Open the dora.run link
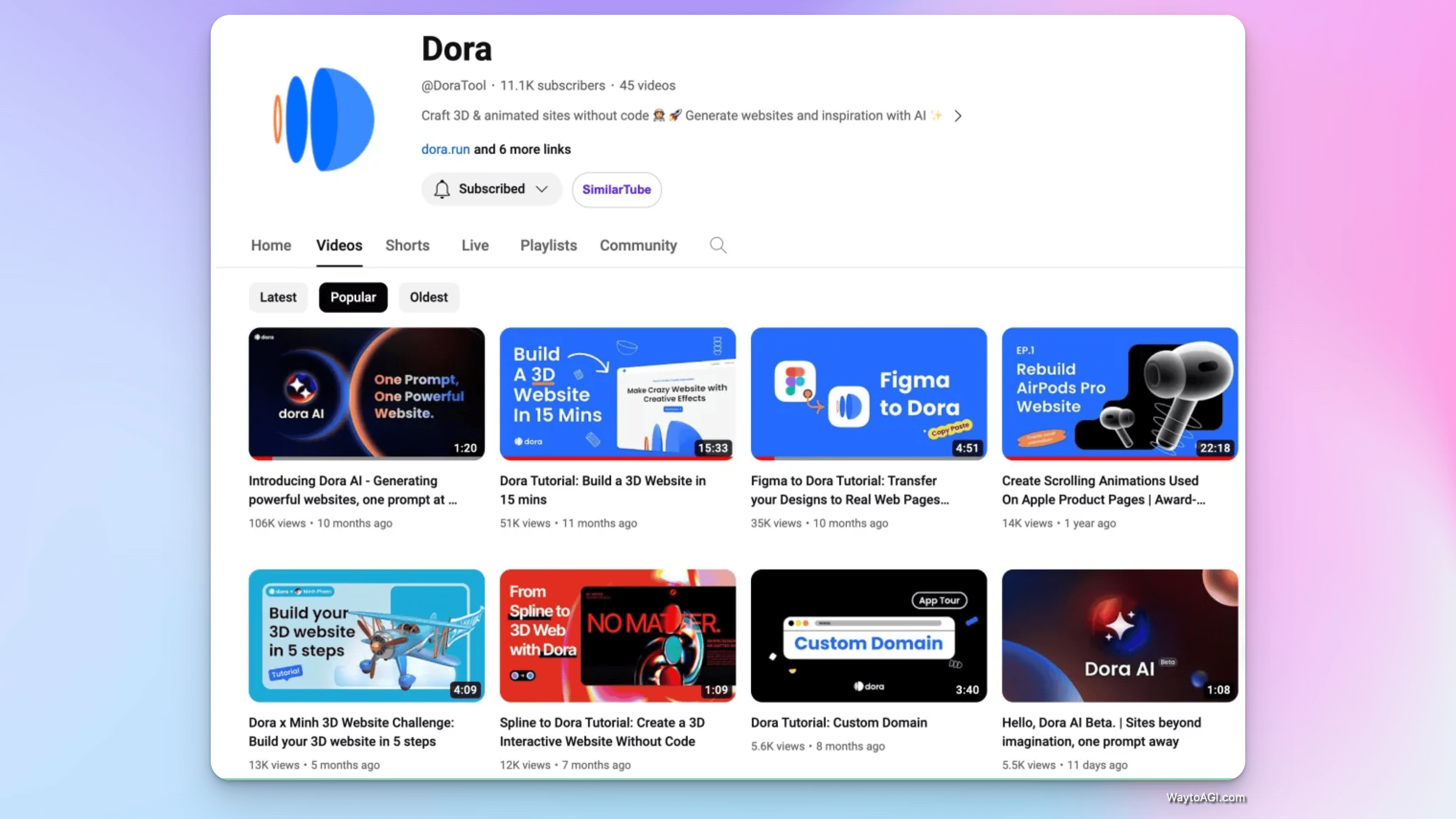Screen dimensions: 1456x819 coord(445,149)
